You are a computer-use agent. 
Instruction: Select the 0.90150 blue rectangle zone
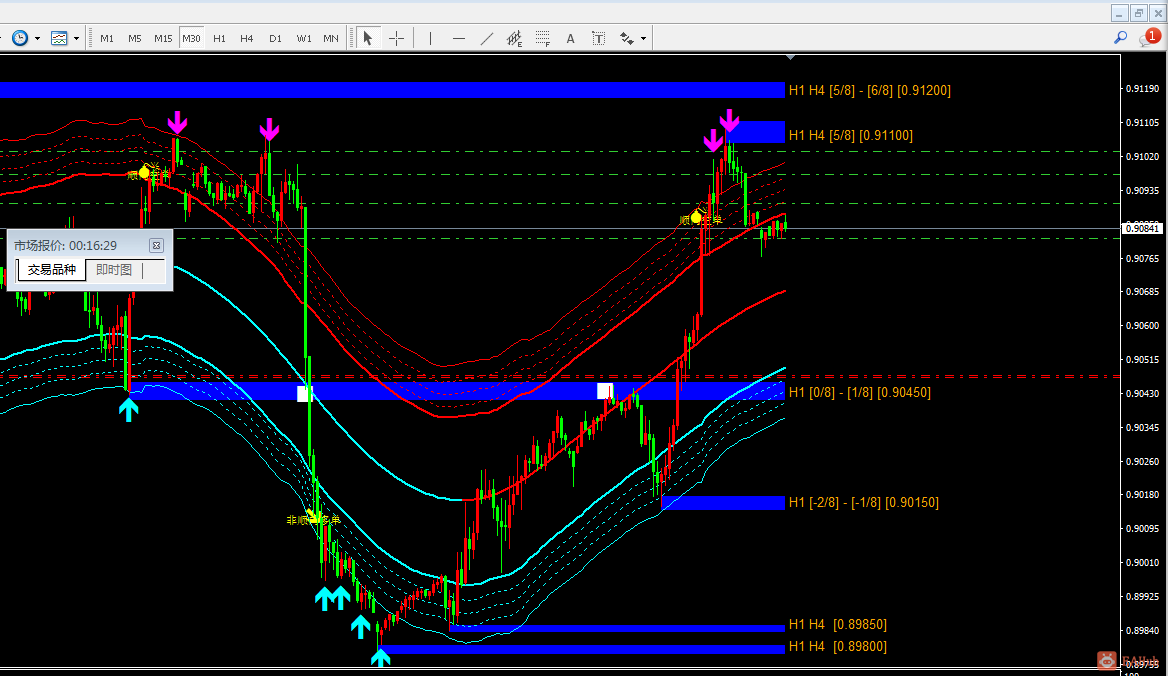pos(723,503)
